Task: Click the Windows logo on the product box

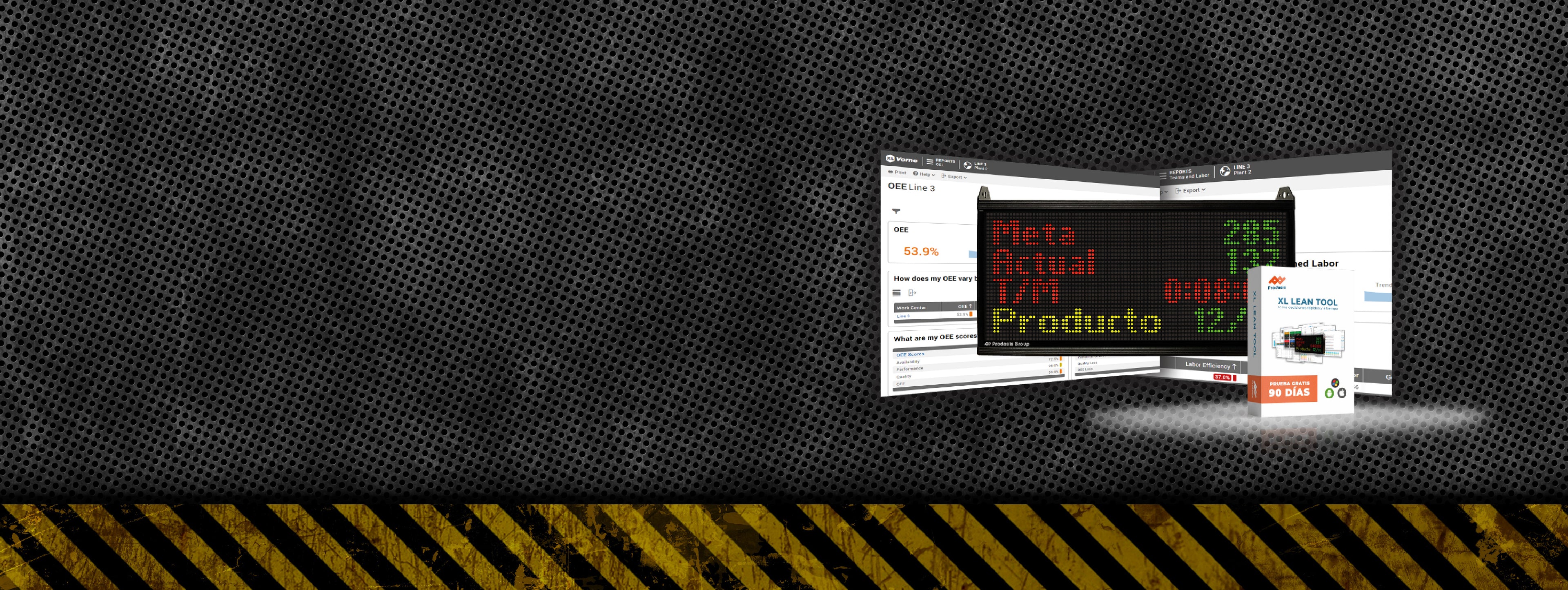Action: coord(1335,382)
